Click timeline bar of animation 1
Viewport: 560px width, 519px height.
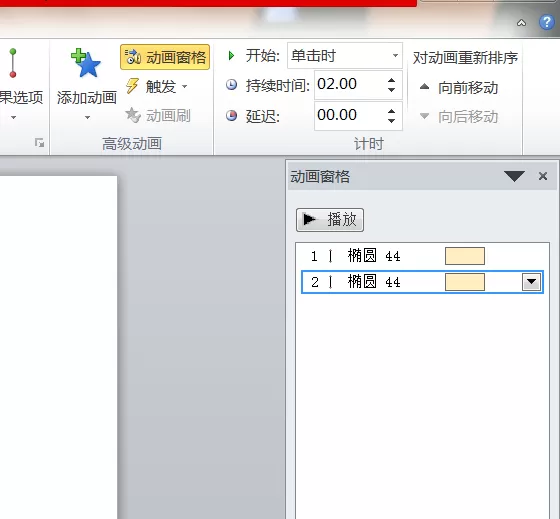point(465,256)
